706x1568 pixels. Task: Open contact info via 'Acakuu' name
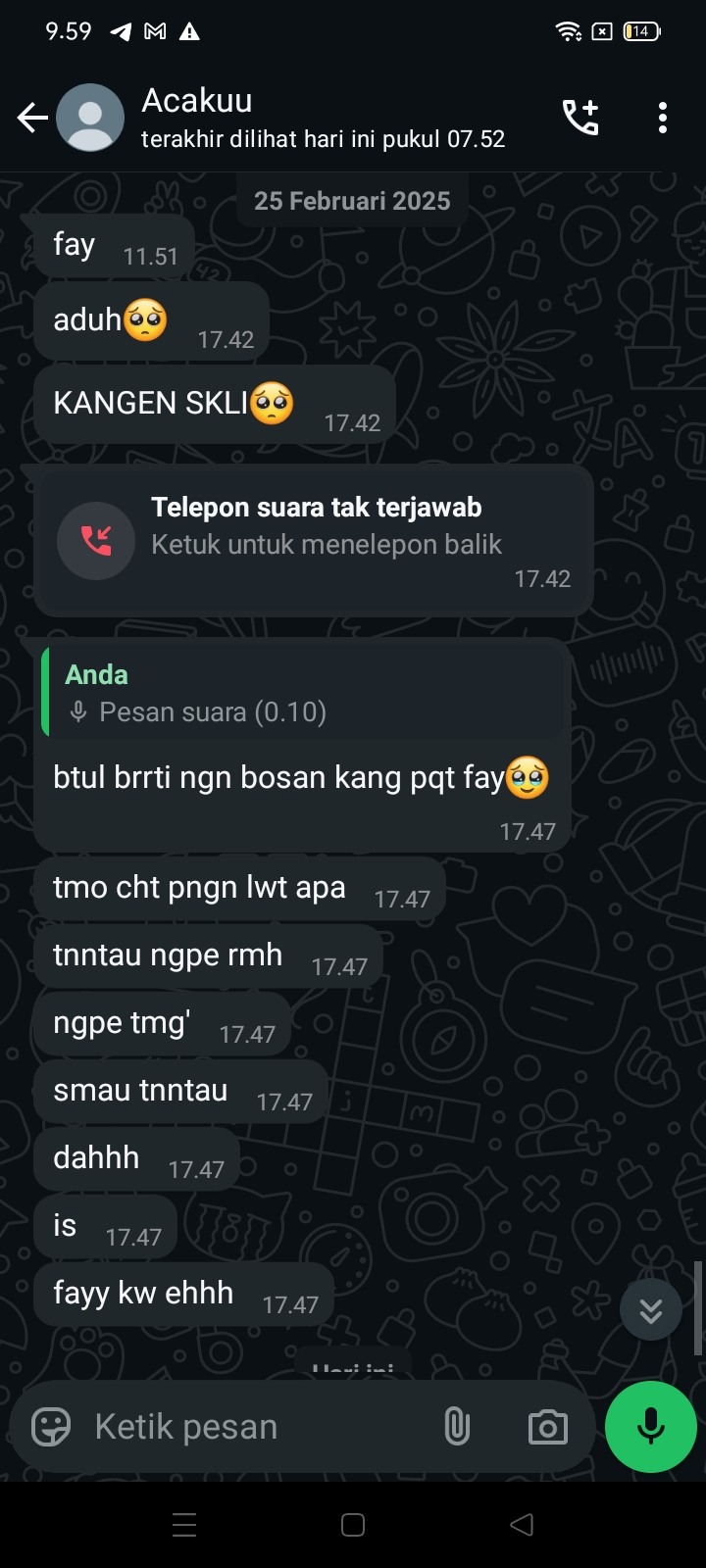197,100
